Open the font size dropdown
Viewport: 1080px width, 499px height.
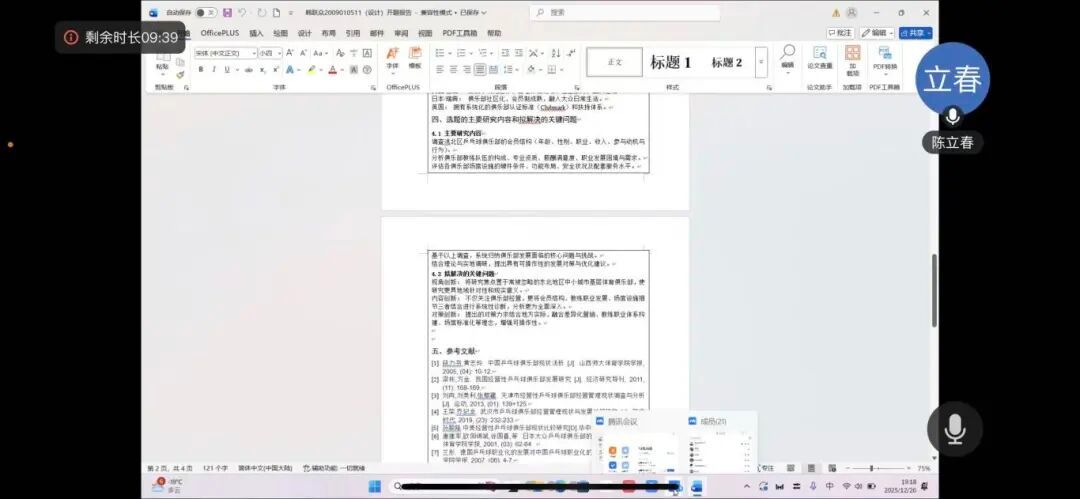tap(279, 53)
